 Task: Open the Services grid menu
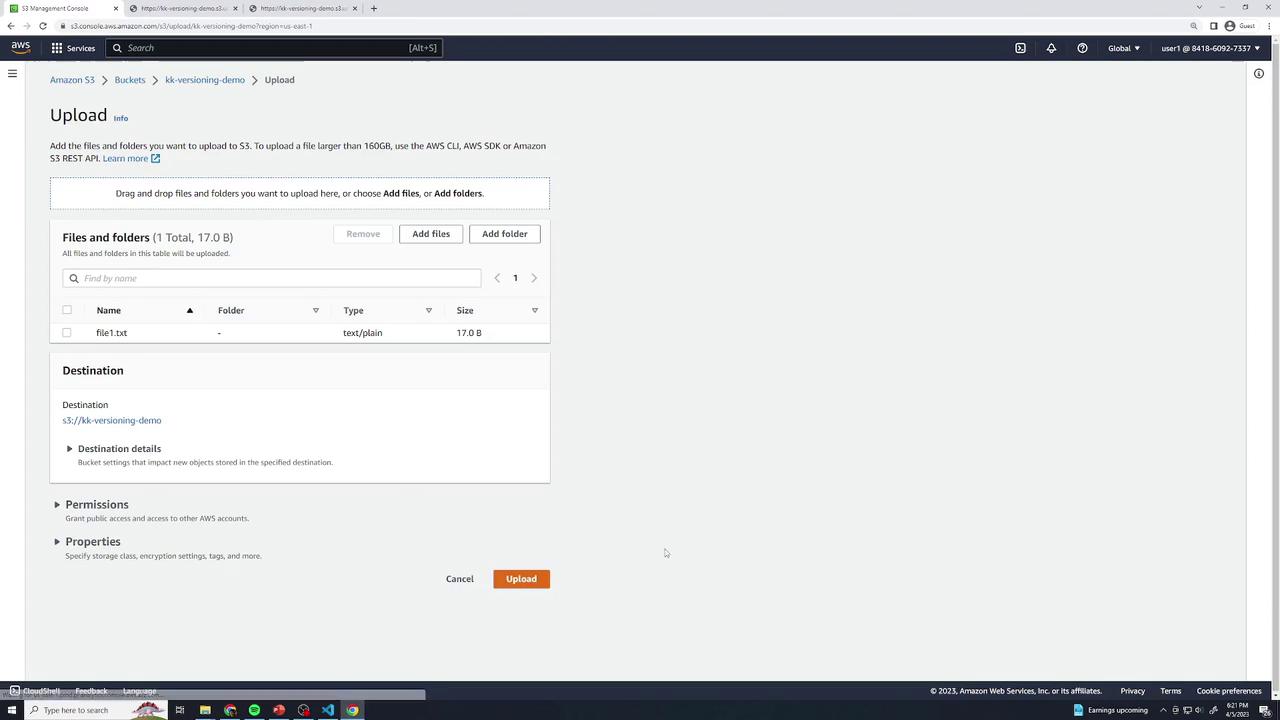(x=73, y=48)
